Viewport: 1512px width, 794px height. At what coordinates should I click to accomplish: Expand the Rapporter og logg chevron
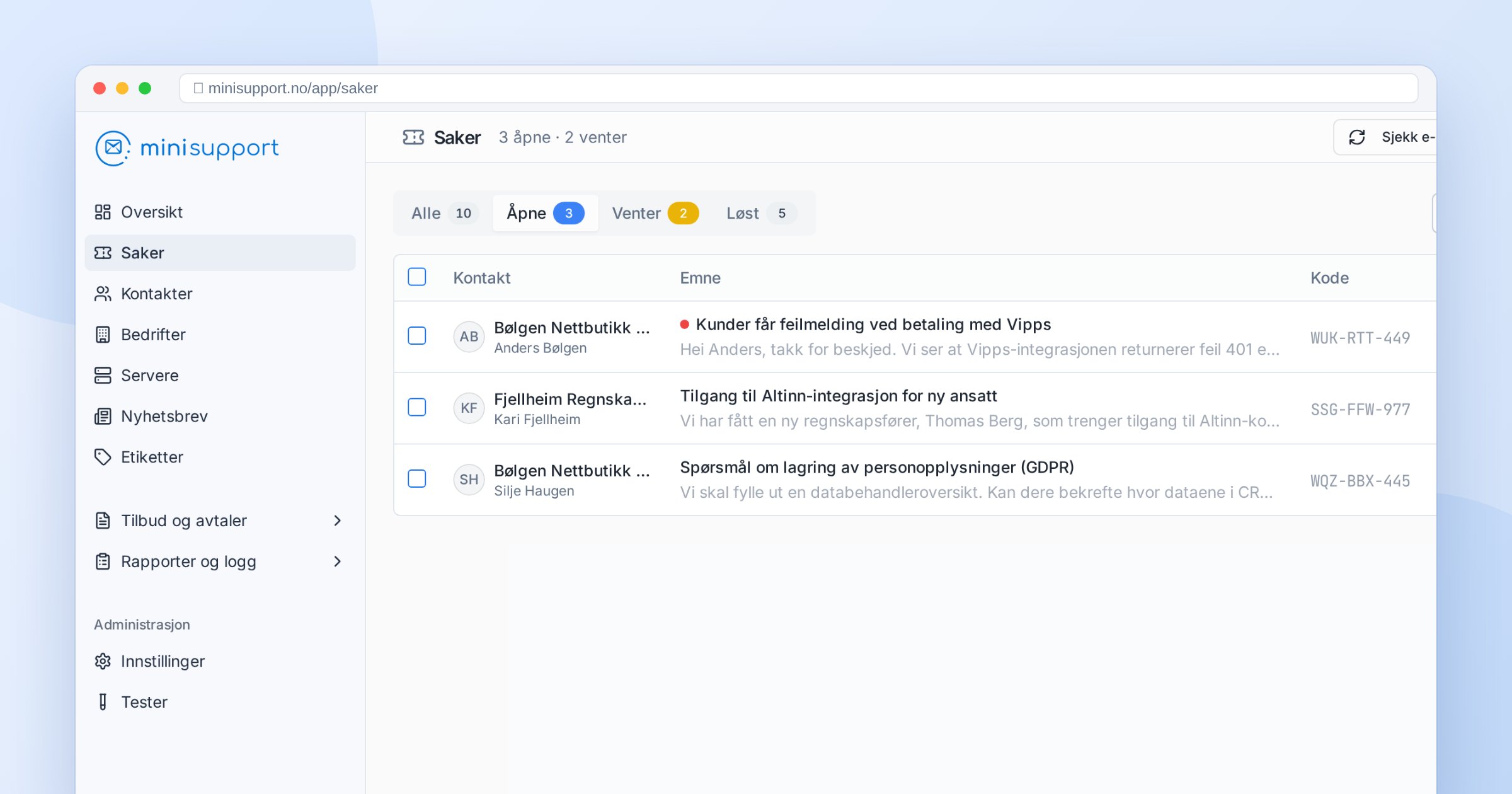pyautogui.click(x=338, y=561)
